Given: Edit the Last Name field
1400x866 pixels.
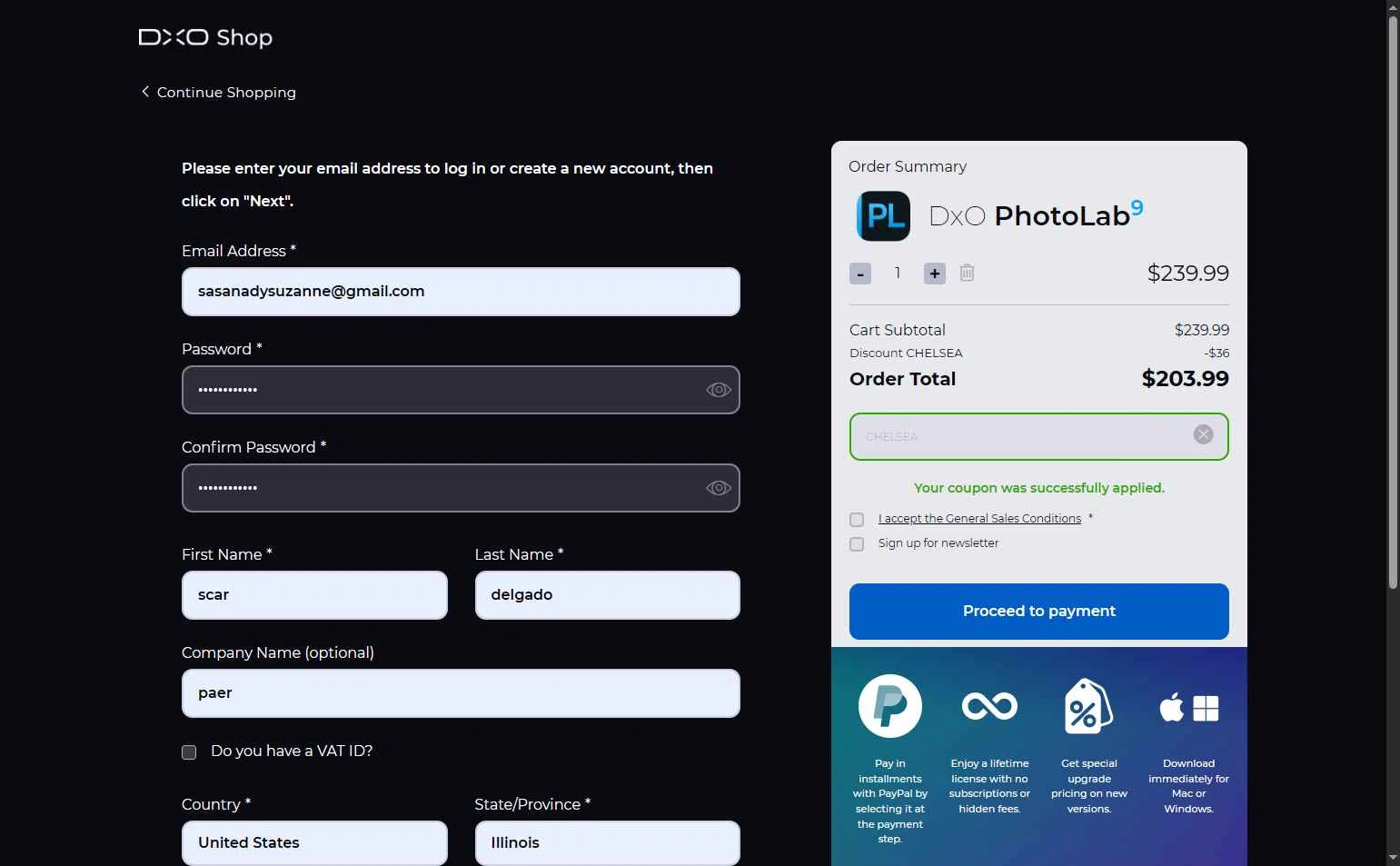Looking at the screenshot, I should click(x=608, y=595).
